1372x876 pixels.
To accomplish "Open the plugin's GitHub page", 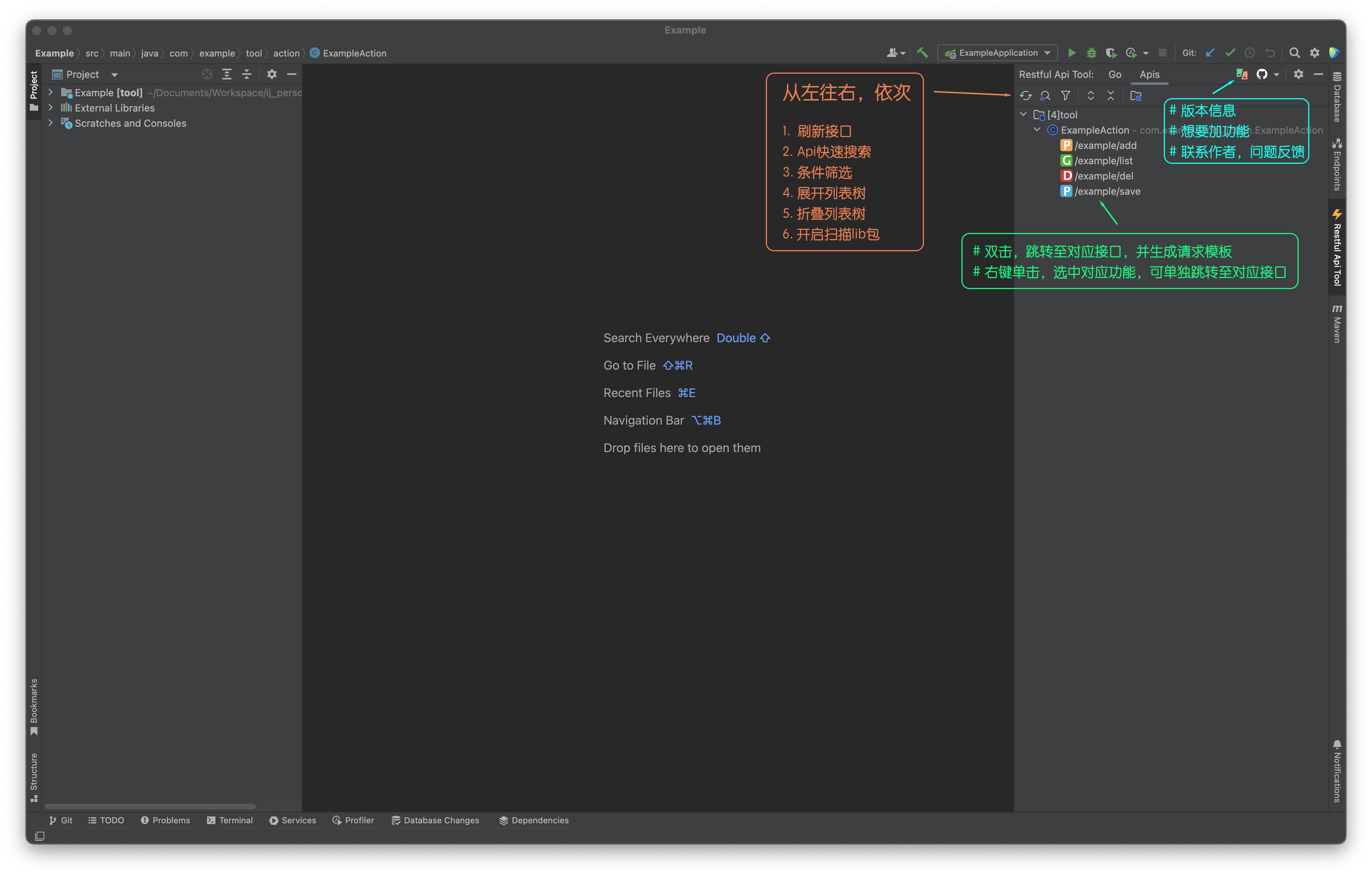I will tap(1262, 74).
